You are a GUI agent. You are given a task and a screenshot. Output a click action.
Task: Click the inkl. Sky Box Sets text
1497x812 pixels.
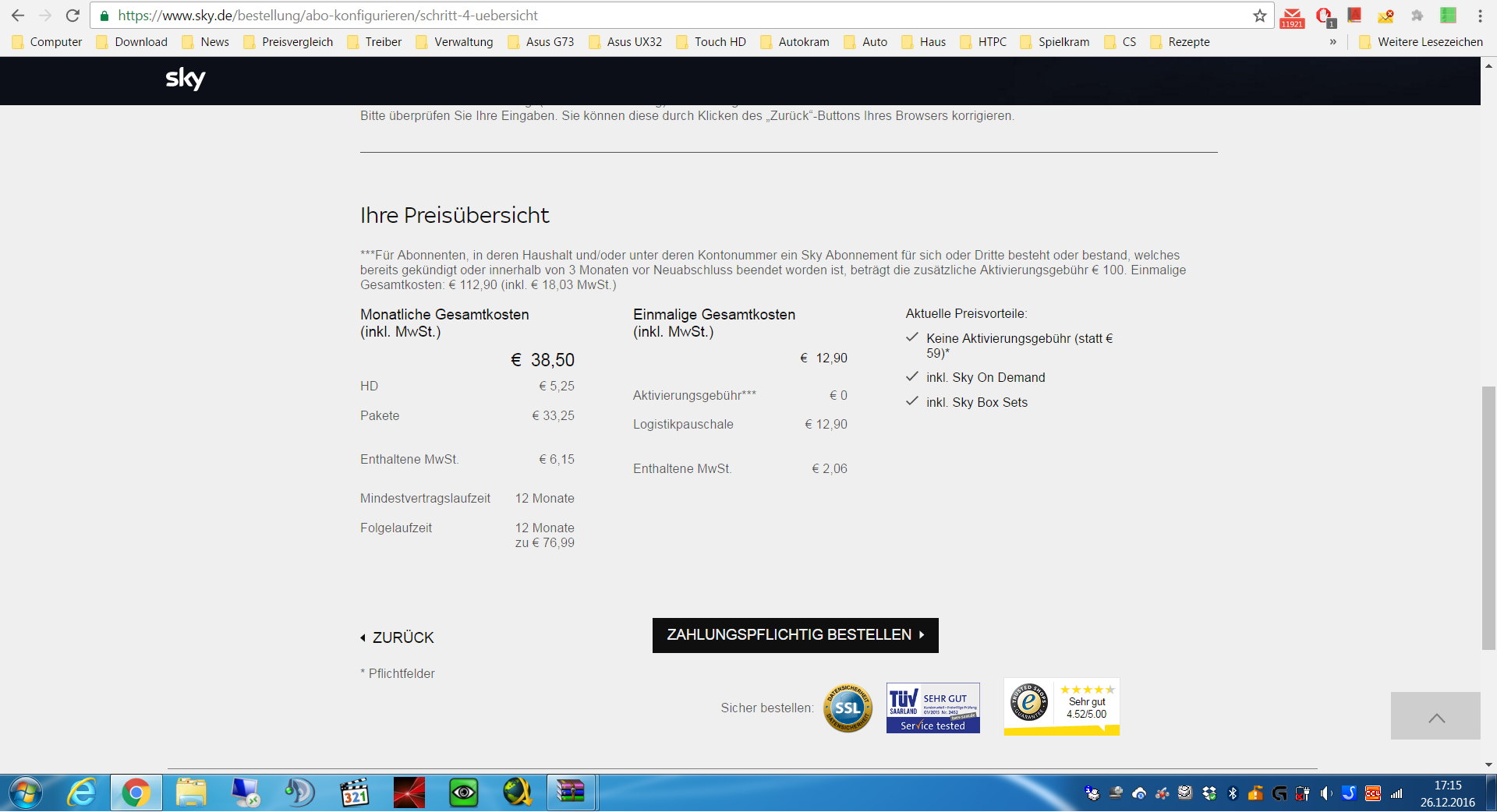(977, 403)
